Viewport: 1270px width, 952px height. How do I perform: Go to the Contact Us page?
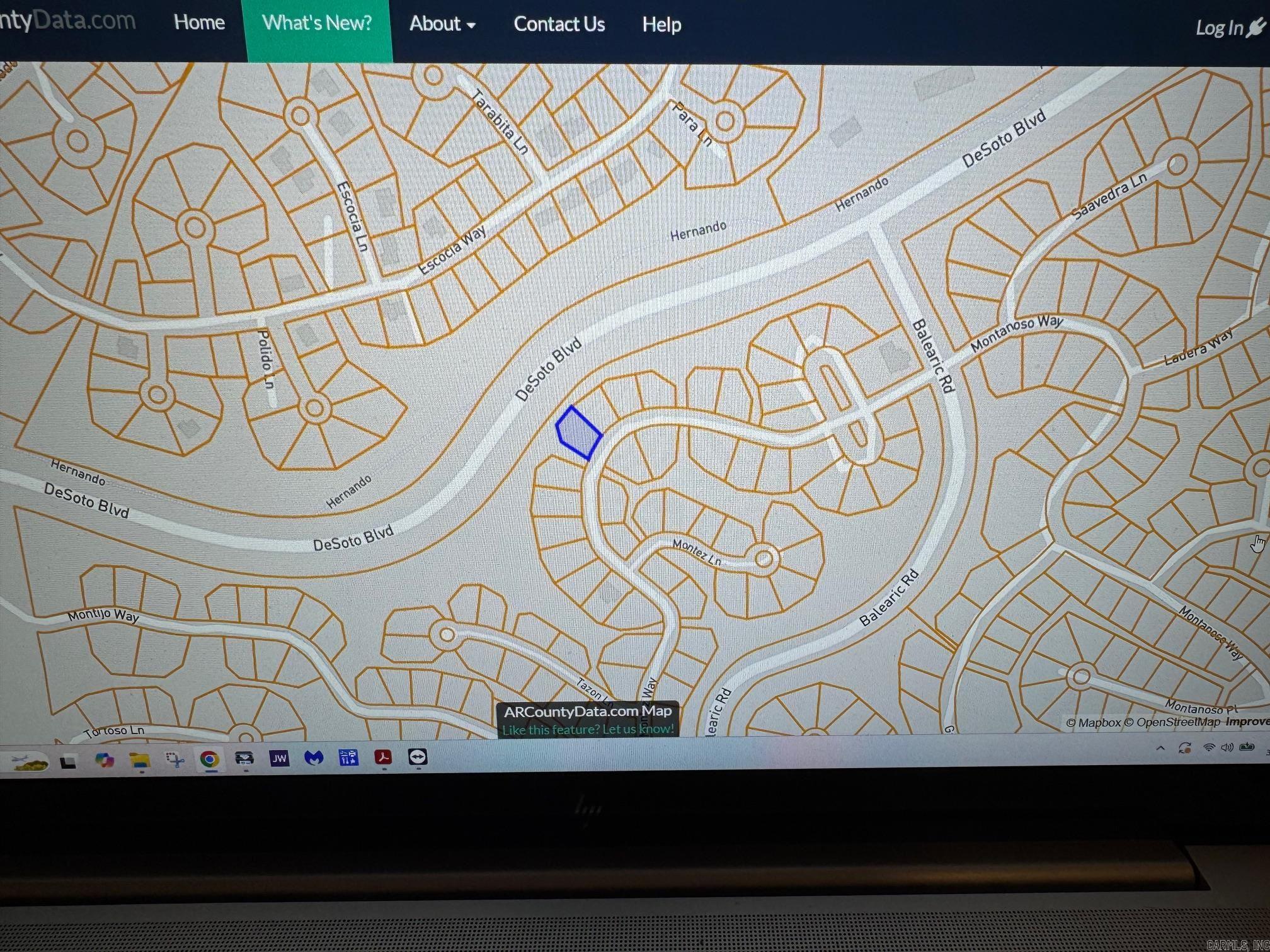(x=559, y=24)
